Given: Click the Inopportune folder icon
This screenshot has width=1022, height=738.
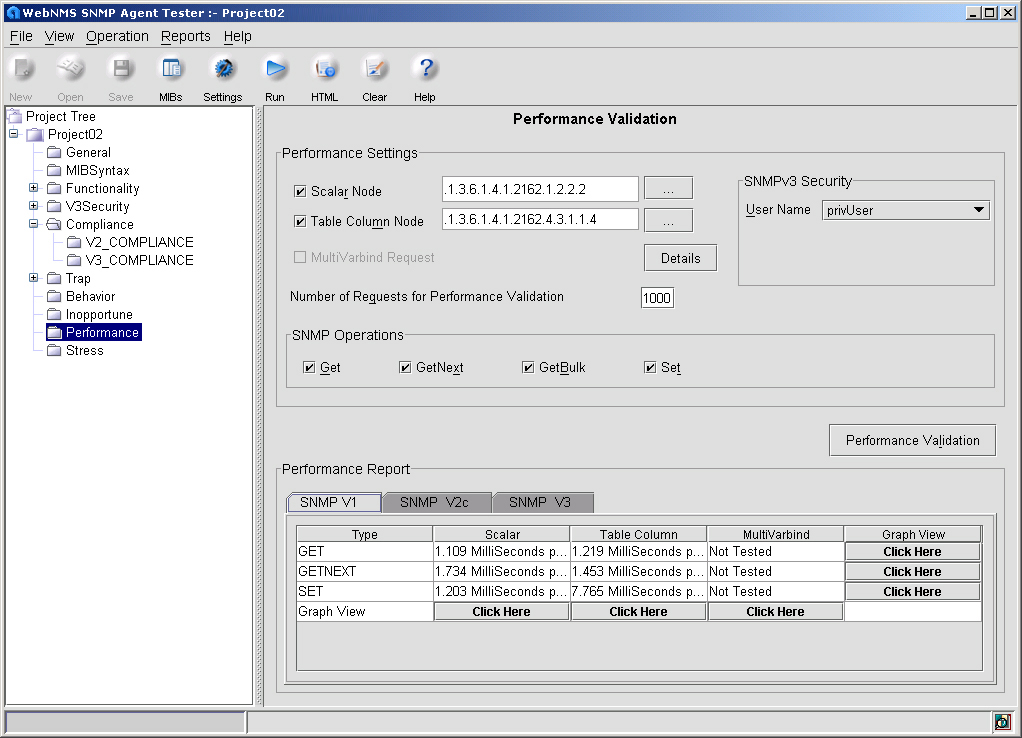Looking at the screenshot, I should pyautogui.click(x=54, y=315).
